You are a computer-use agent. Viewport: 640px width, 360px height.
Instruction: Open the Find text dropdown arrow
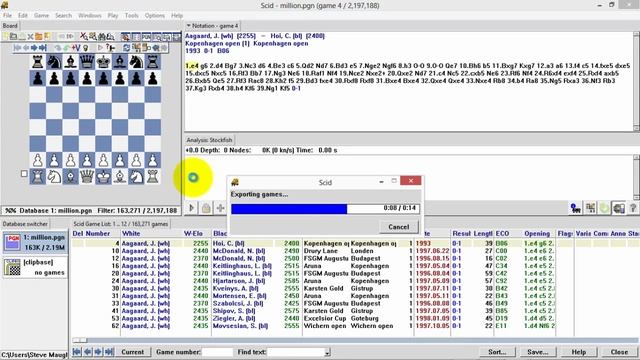click(327, 352)
